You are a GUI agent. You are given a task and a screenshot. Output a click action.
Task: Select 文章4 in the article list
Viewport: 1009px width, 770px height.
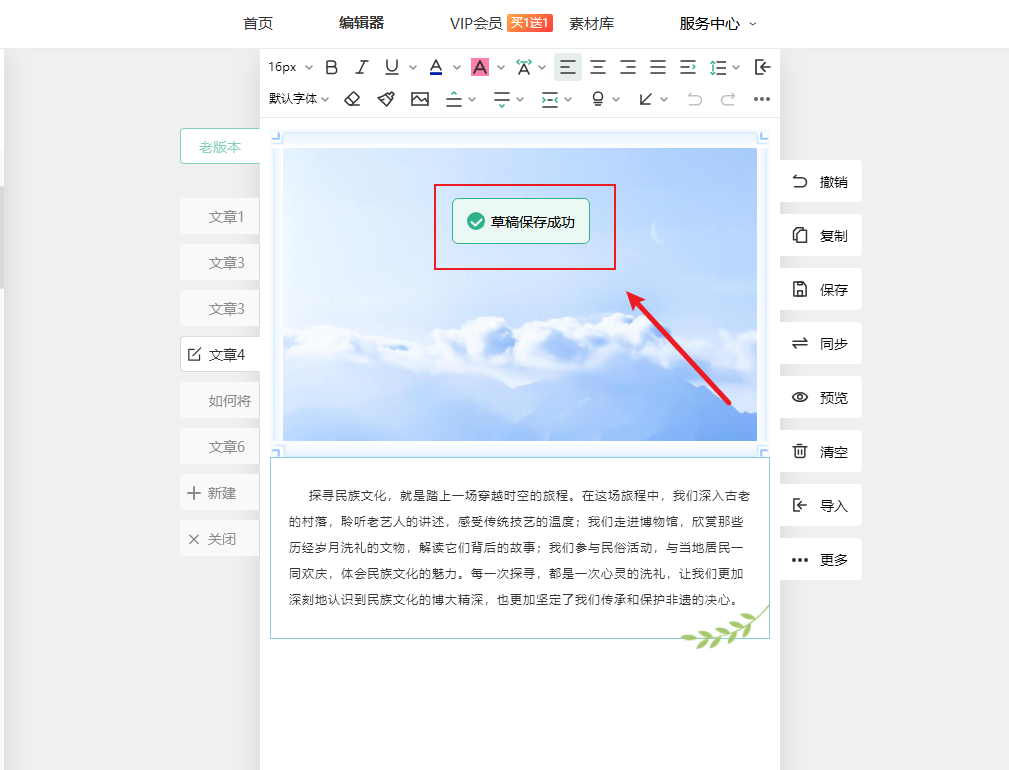[220, 354]
